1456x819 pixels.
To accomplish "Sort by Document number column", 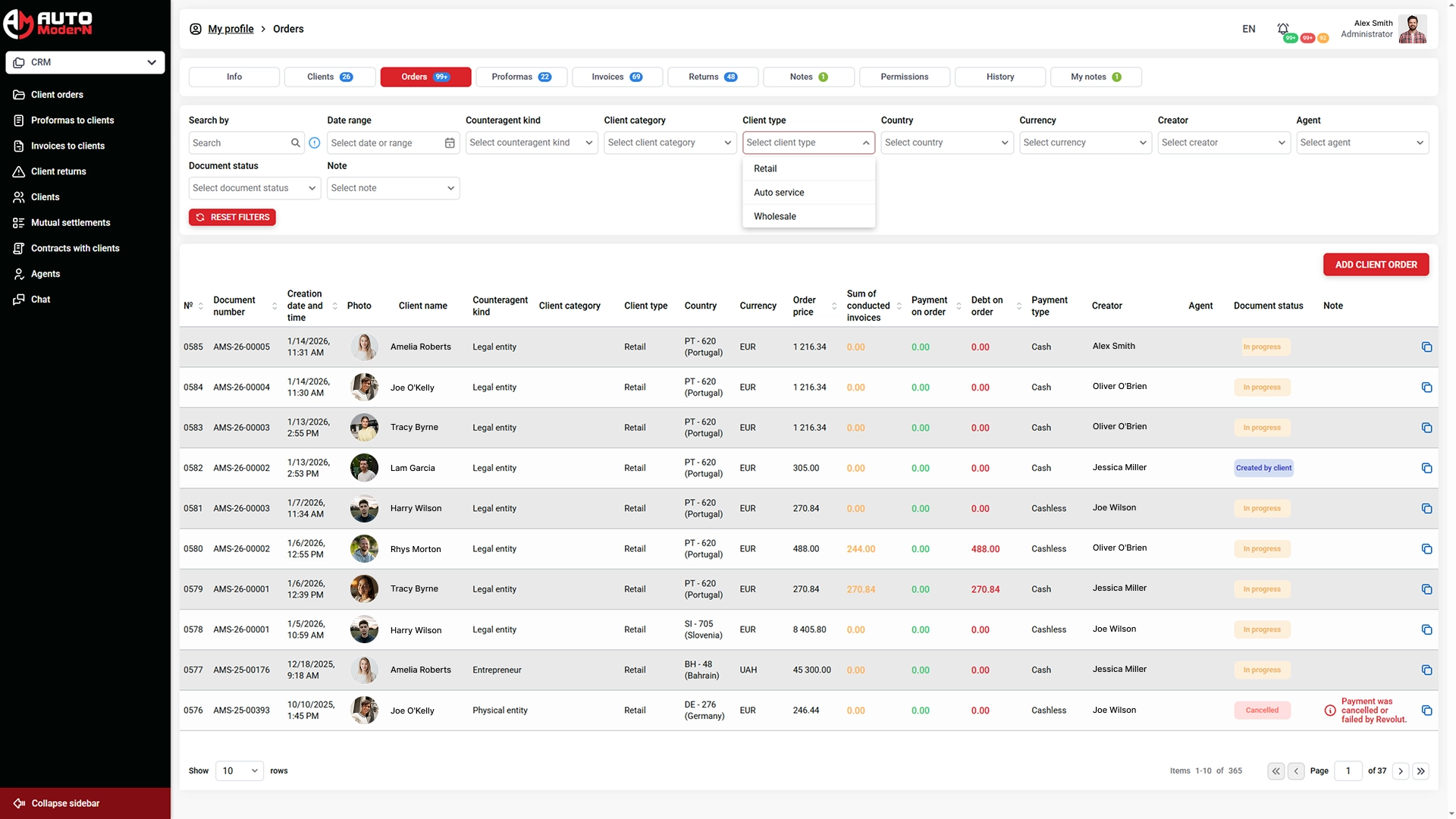I will coord(274,306).
